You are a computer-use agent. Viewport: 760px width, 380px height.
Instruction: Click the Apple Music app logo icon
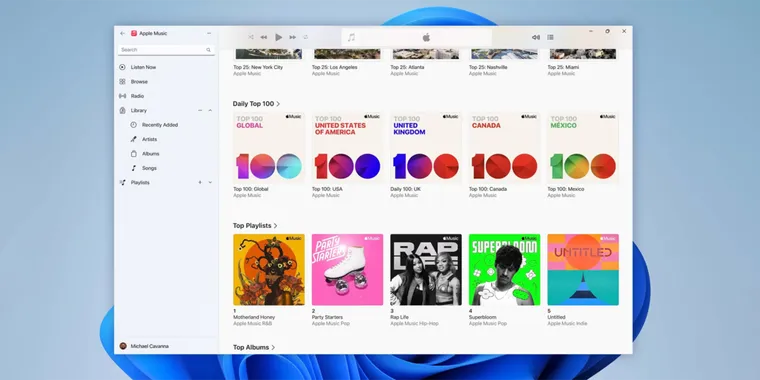[x=134, y=33]
